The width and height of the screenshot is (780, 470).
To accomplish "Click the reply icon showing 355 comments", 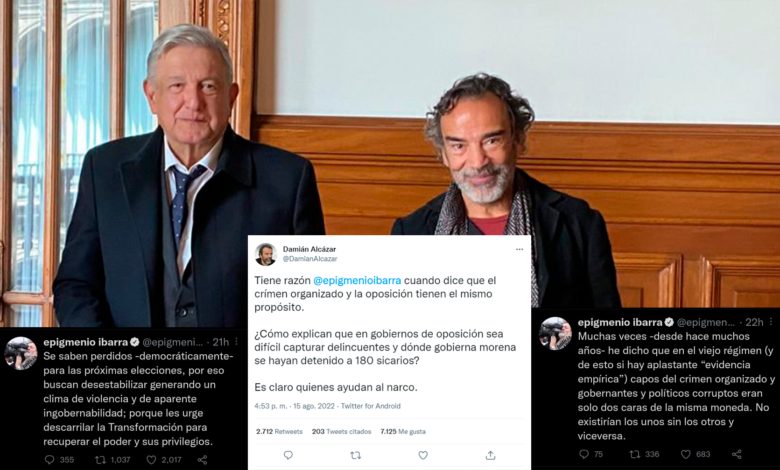I will pos(50,460).
